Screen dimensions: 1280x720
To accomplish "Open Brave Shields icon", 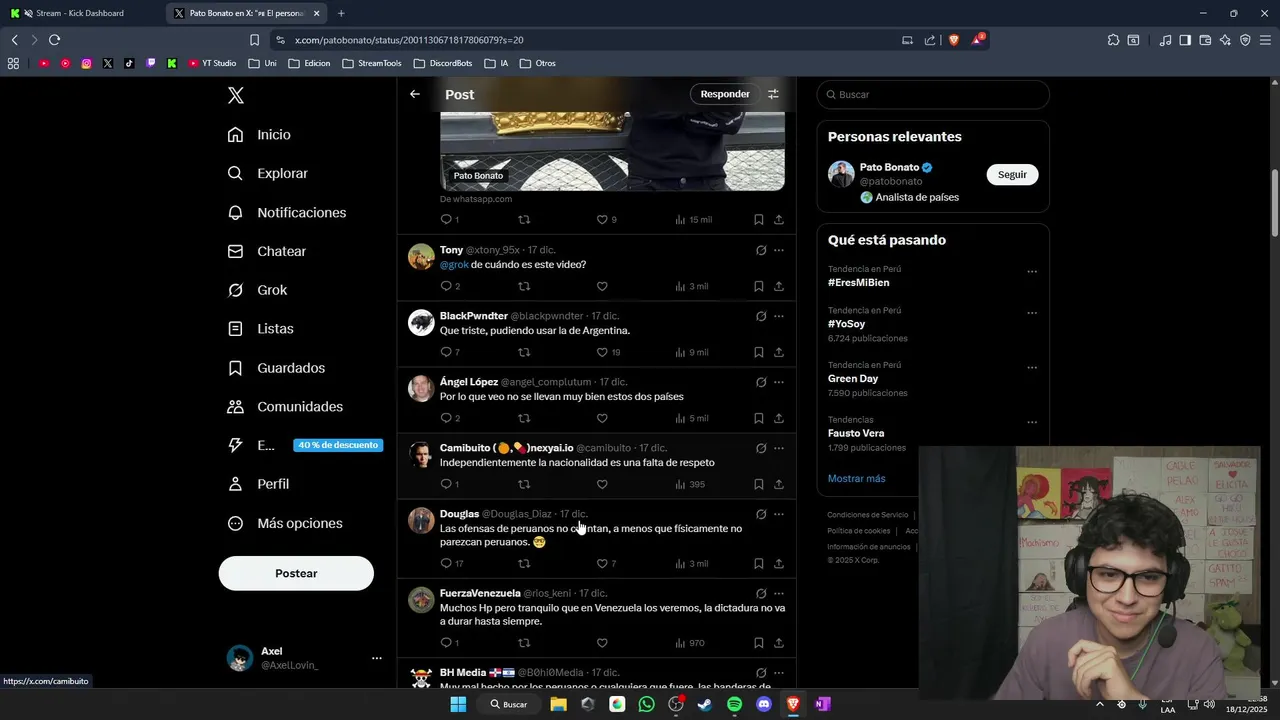I will point(954,40).
